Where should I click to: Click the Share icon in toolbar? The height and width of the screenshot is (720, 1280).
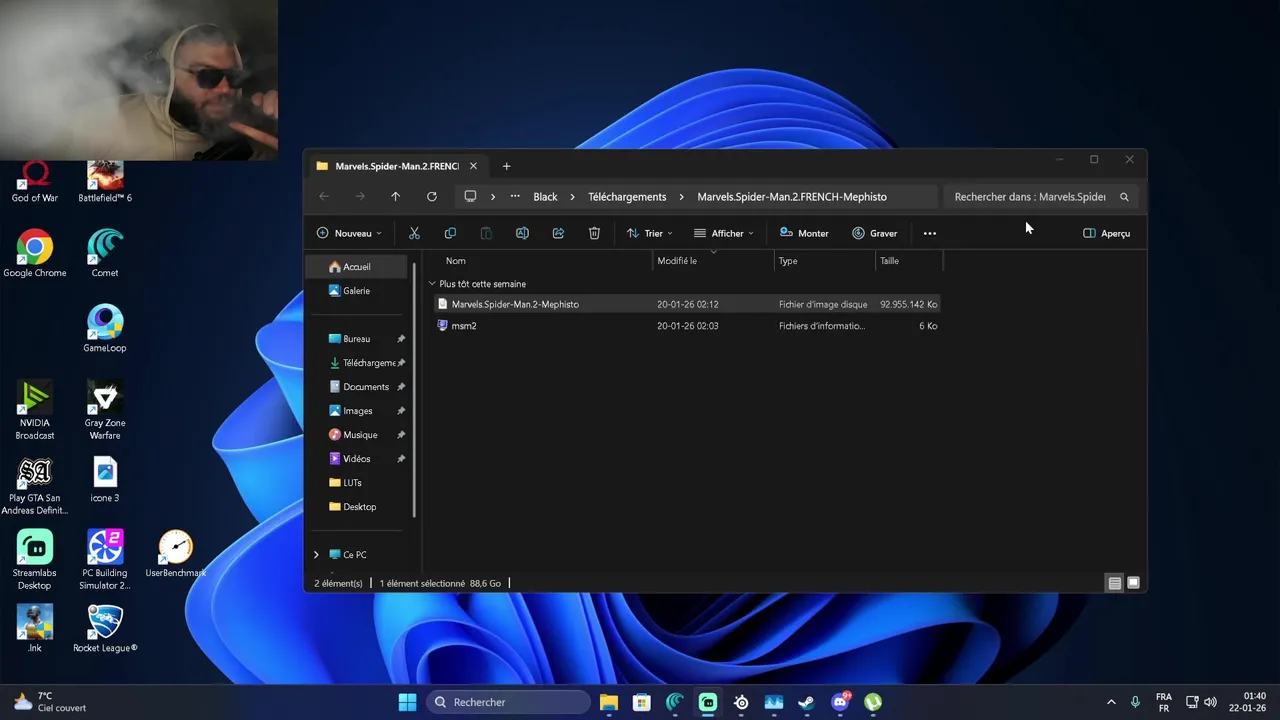pos(558,233)
